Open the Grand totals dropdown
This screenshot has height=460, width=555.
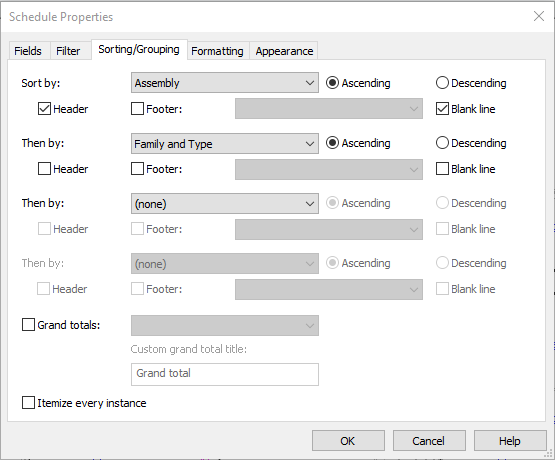pos(225,326)
